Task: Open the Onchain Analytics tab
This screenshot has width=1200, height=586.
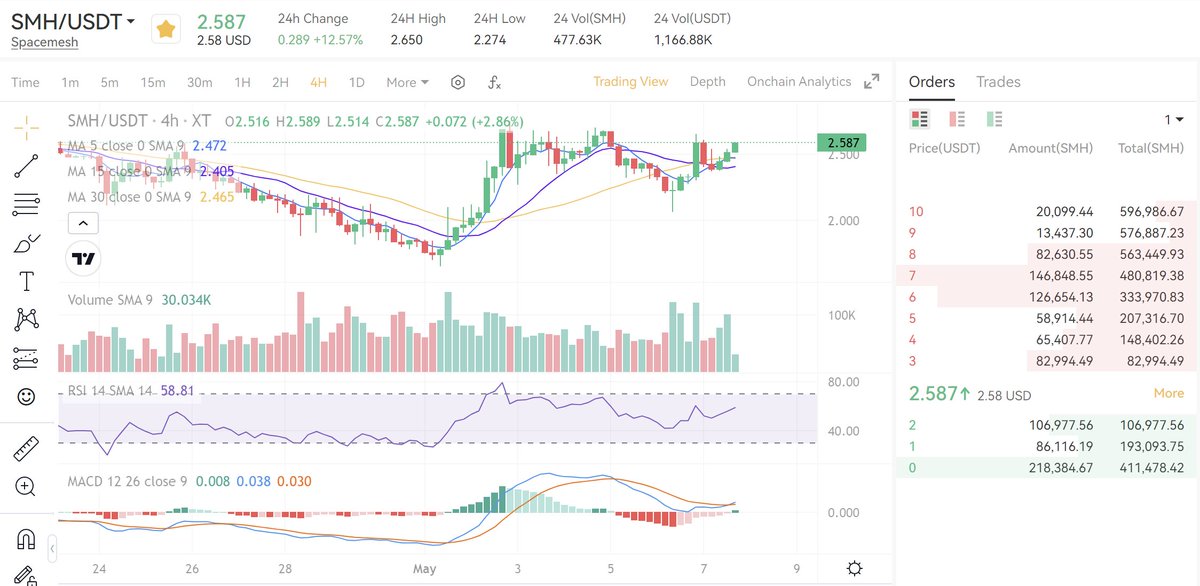Action: [799, 82]
